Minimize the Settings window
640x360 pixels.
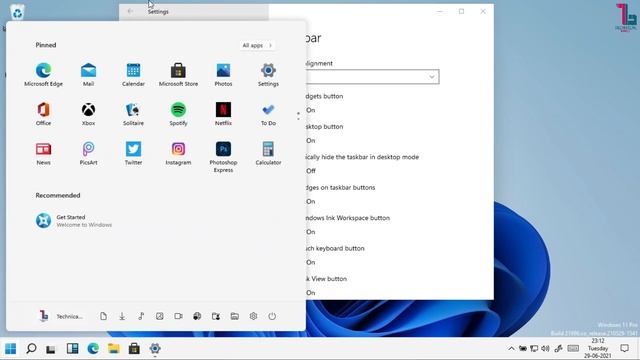point(440,11)
